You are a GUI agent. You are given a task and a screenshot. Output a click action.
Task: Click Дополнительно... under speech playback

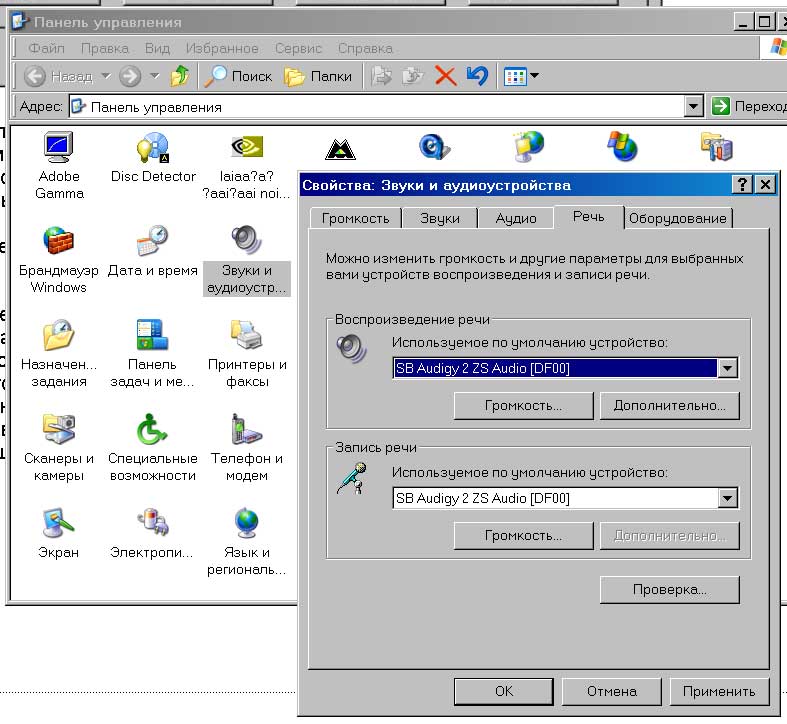point(669,406)
